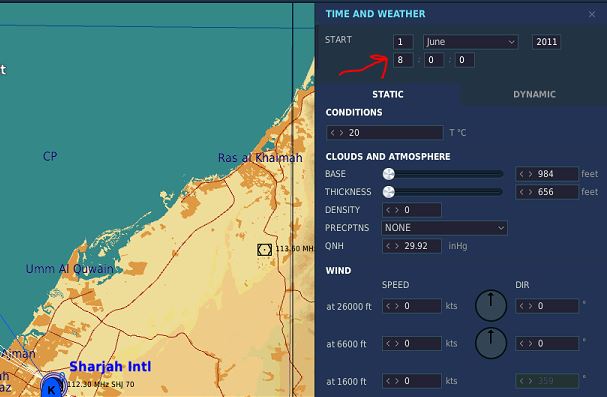607x397 pixels.
Task: Increase cloud DENSITY value
Action: [x=397, y=210]
